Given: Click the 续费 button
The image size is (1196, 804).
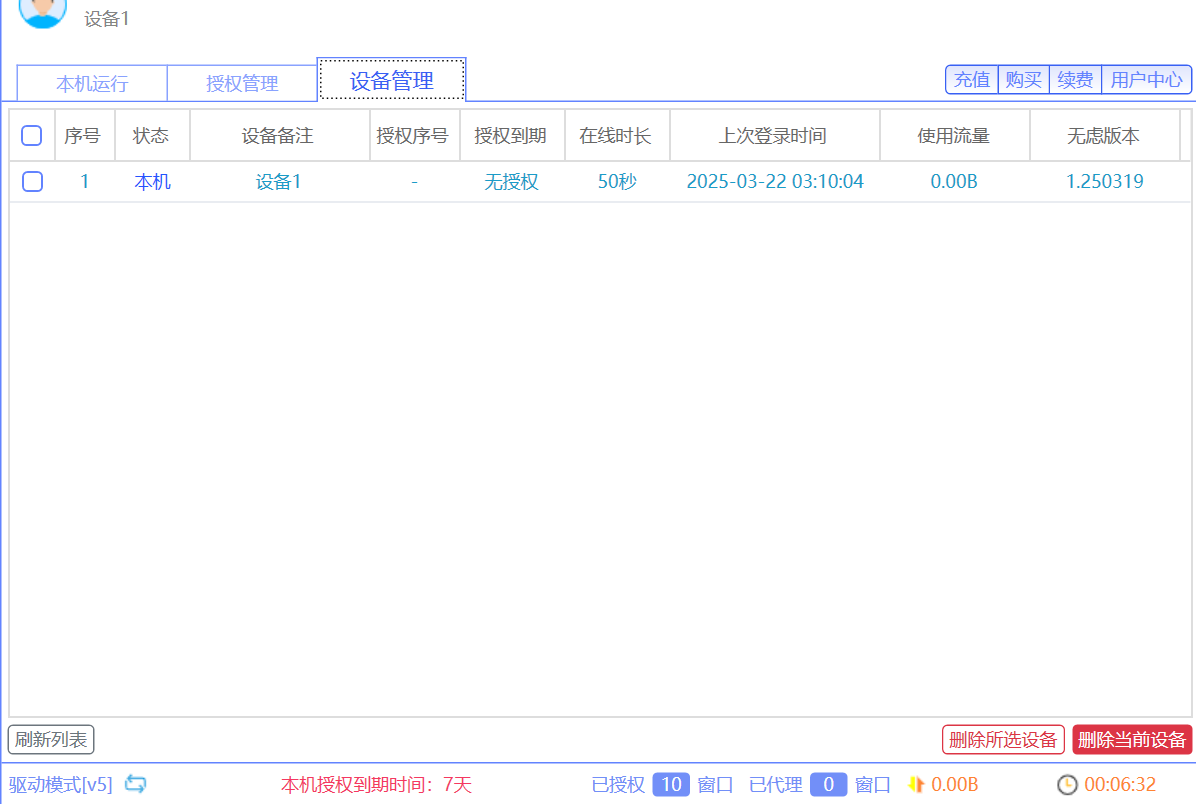Looking at the screenshot, I should (x=1075, y=80).
